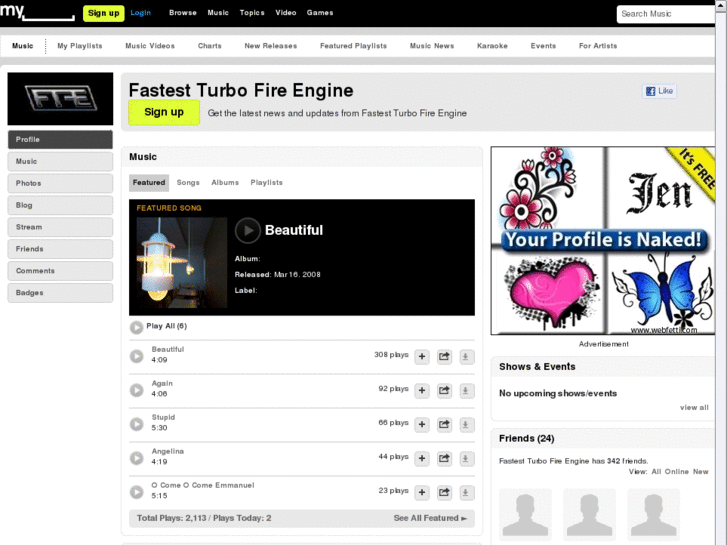The image size is (727, 545).
Task: Open Badges in the left sidebar
Action: point(60,293)
